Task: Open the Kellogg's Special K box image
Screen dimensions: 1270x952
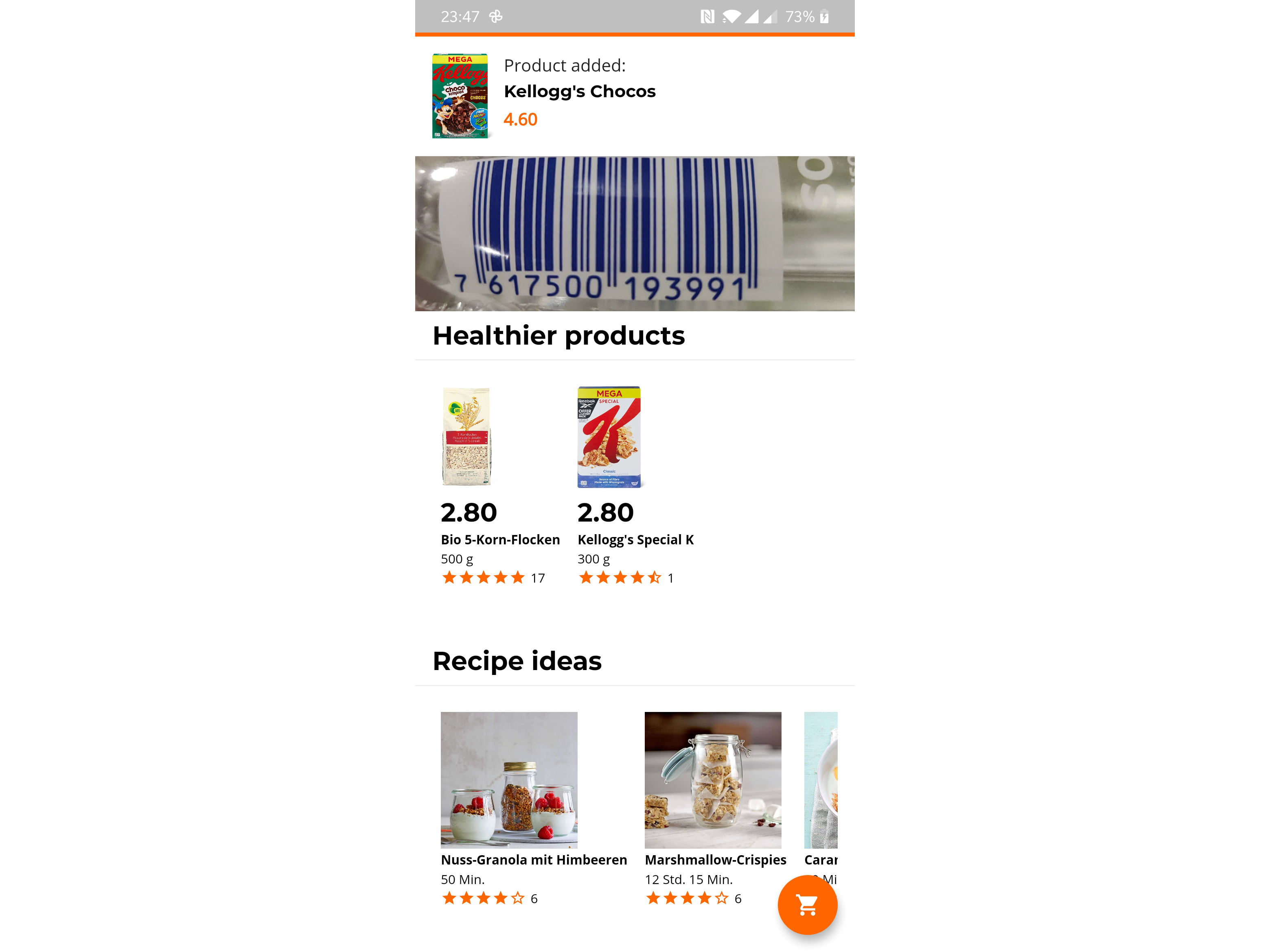Action: click(x=609, y=437)
